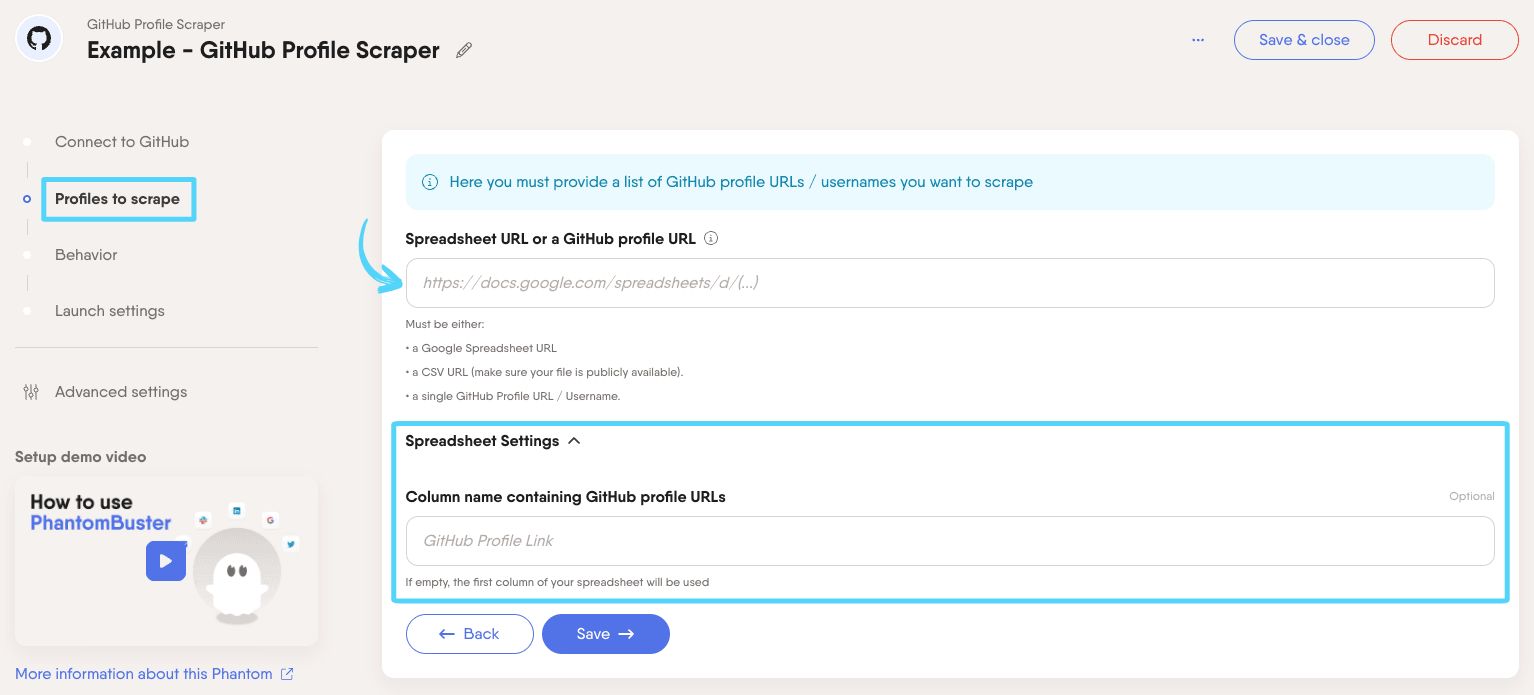The image size is (1534, 695).
Task: Click the Discard button
Action: click(1454, 40)
